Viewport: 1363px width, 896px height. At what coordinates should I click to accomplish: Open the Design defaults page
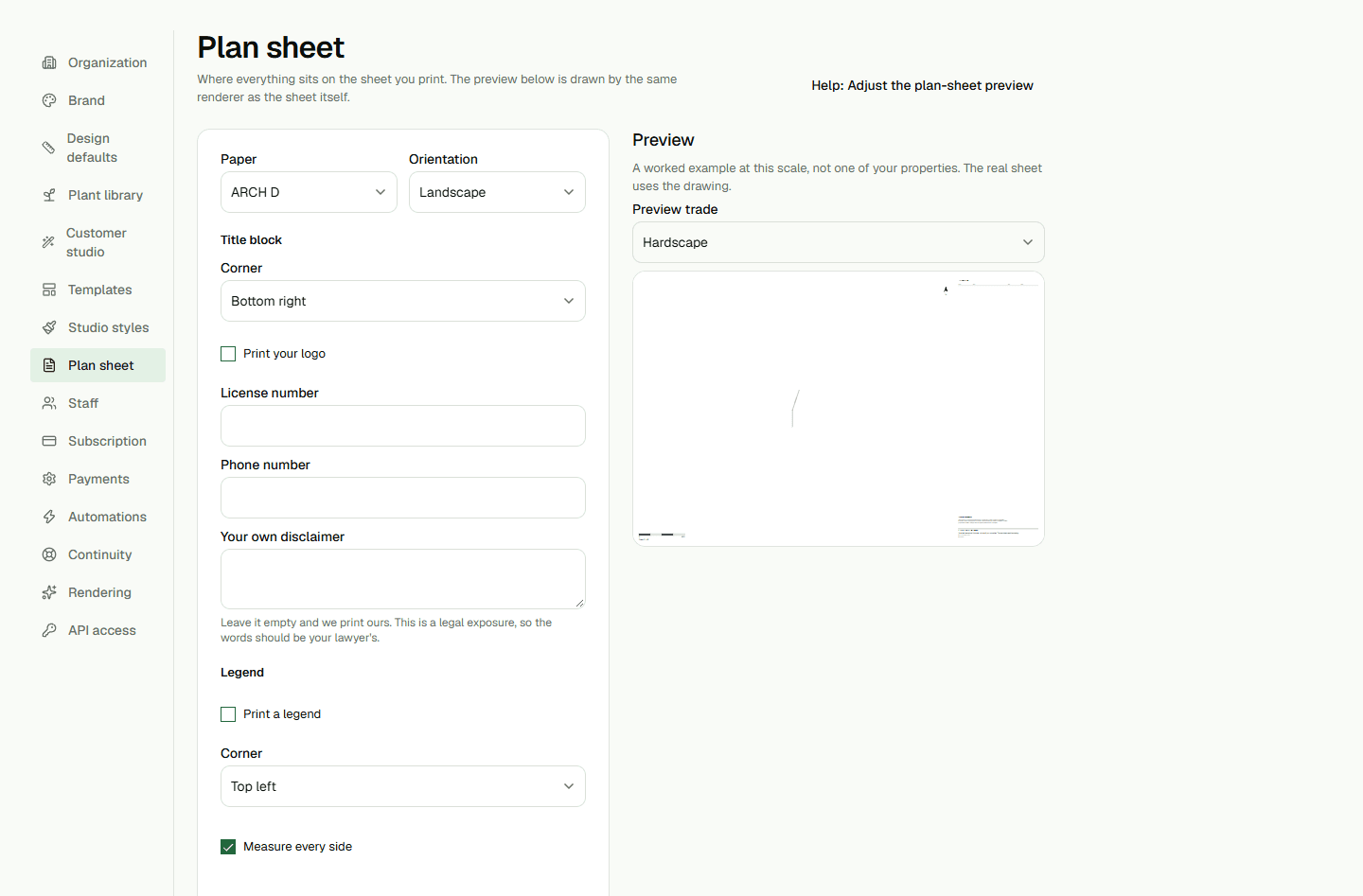tap(97, 148)
